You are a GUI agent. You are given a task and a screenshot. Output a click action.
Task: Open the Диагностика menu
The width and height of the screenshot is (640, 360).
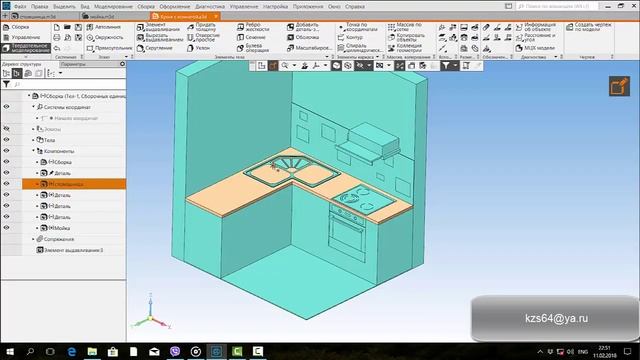(x=210, y=7)
